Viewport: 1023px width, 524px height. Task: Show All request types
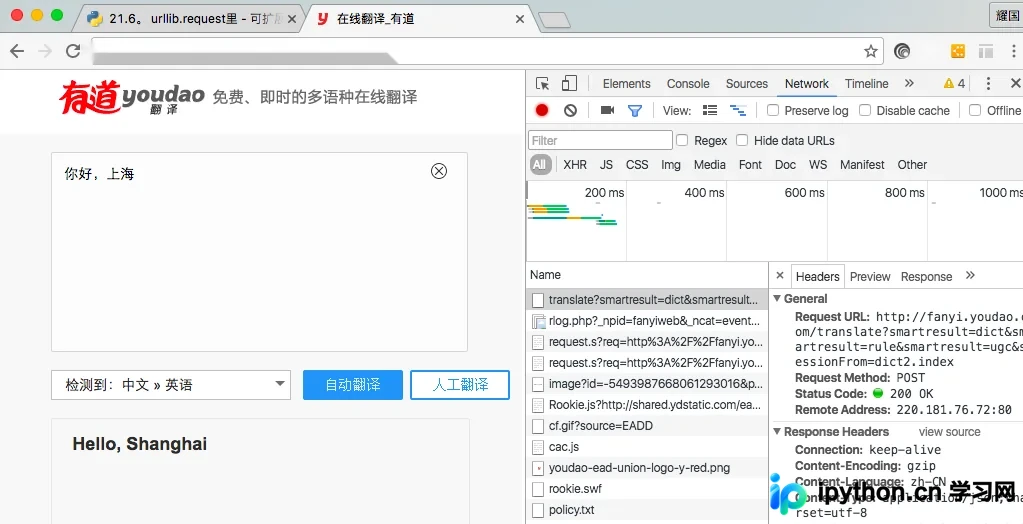coord(540,164)
